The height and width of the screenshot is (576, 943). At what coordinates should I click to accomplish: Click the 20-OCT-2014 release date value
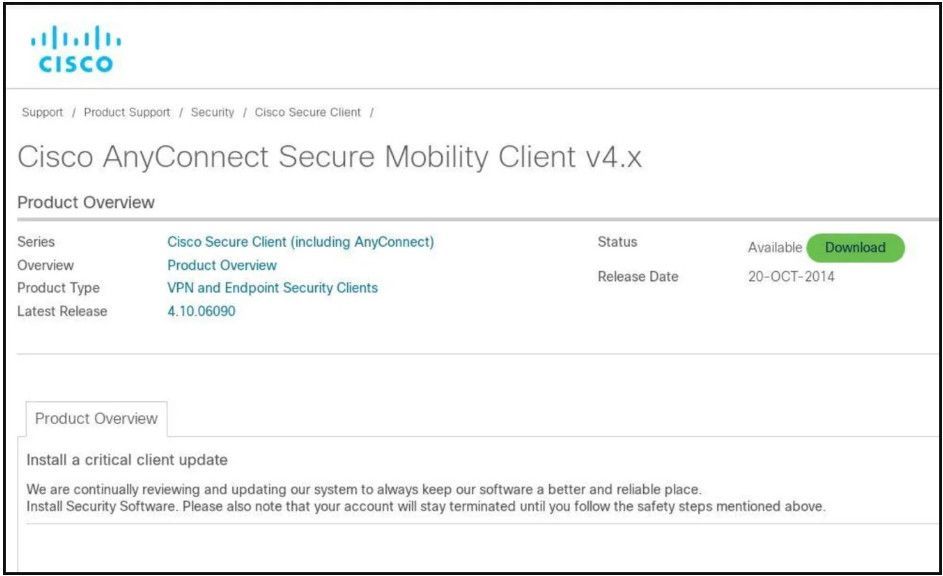791,277
